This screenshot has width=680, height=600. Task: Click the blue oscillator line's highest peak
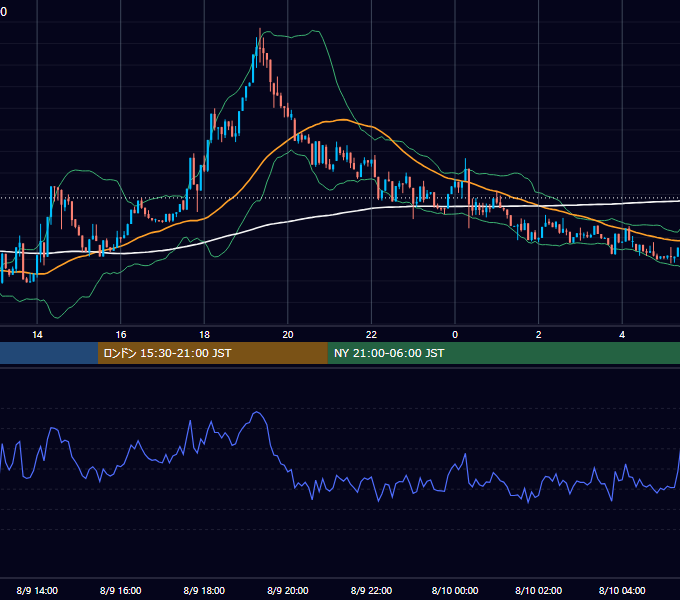[x=258, y=412]
